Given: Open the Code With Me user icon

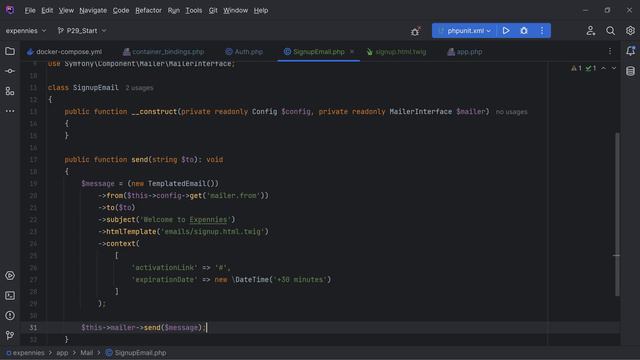Looking at the screenshot, I should (591, 31).
